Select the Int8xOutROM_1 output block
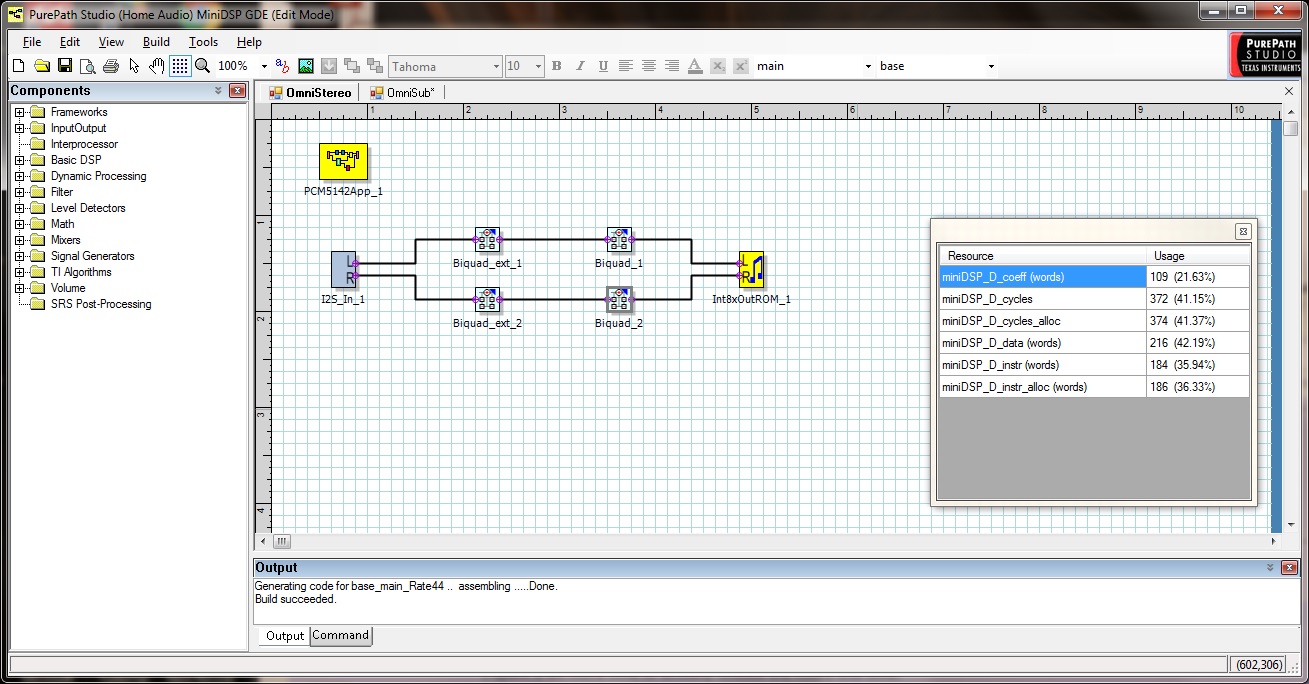 pyautogui.click(x=752, y=269)
